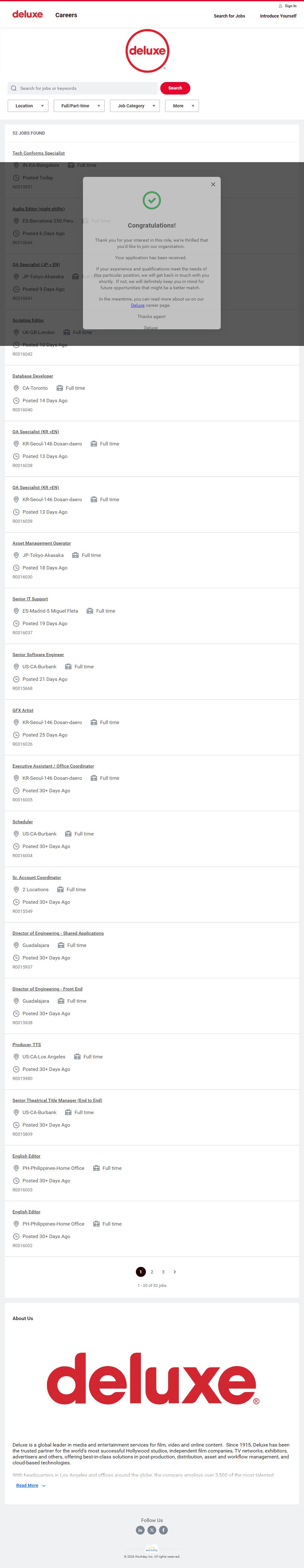Expand the More filters dropdown
304x1568 pixels.
[182, 106]
